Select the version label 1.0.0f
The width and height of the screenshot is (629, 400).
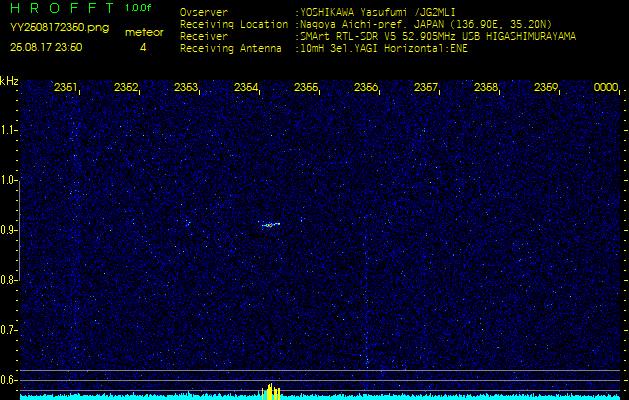pos(138,8)
